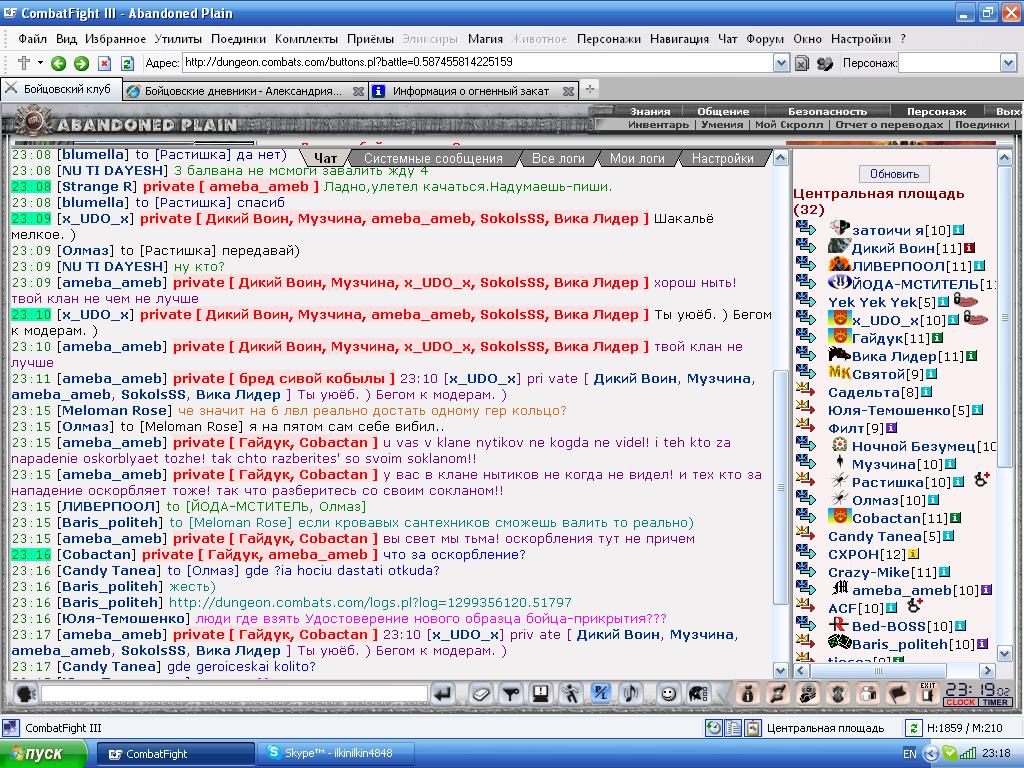Switch to Системные сообщения chat tab

(x=433, y=158)
